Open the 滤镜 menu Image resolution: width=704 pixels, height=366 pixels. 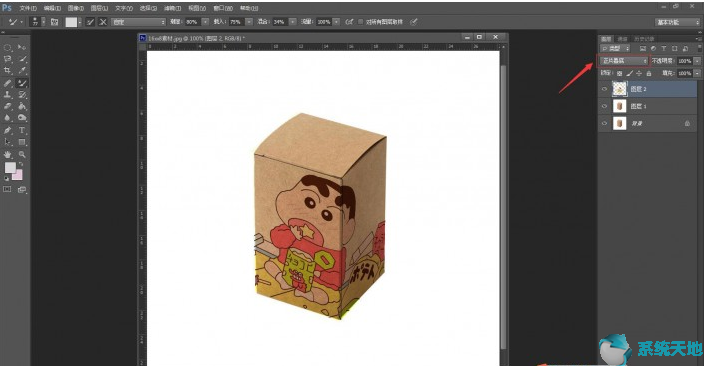pos(172,8)
